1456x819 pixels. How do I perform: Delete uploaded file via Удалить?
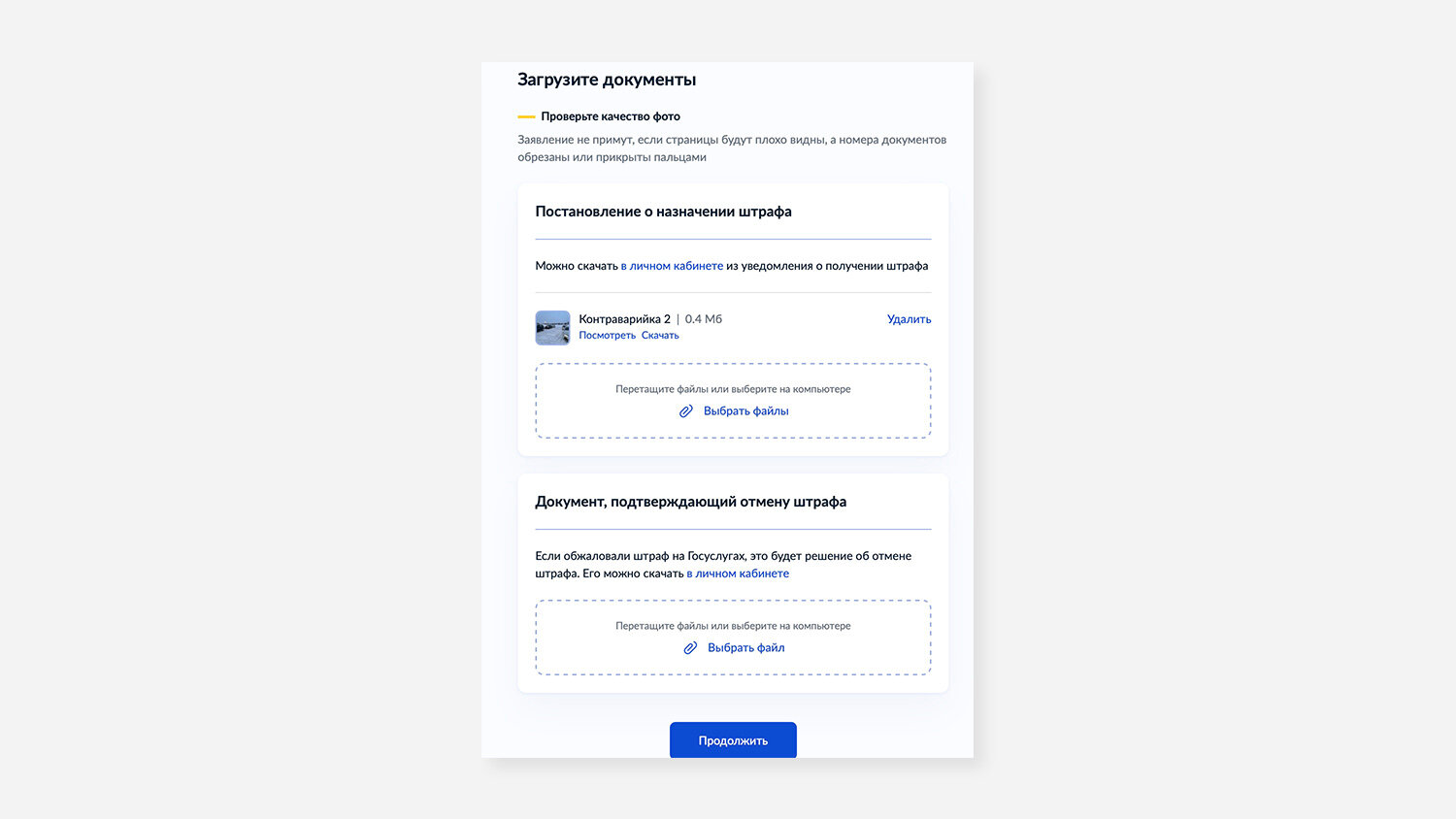[909, 319]
